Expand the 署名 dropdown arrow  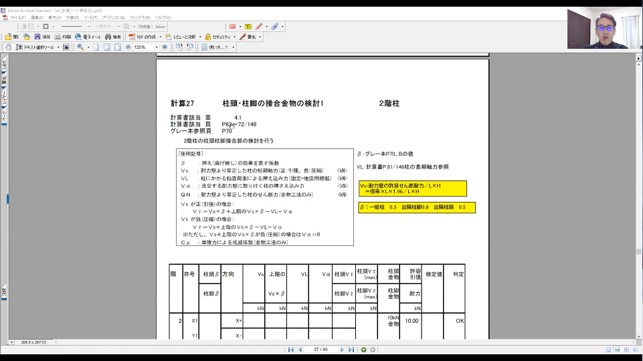click(260, 37)
